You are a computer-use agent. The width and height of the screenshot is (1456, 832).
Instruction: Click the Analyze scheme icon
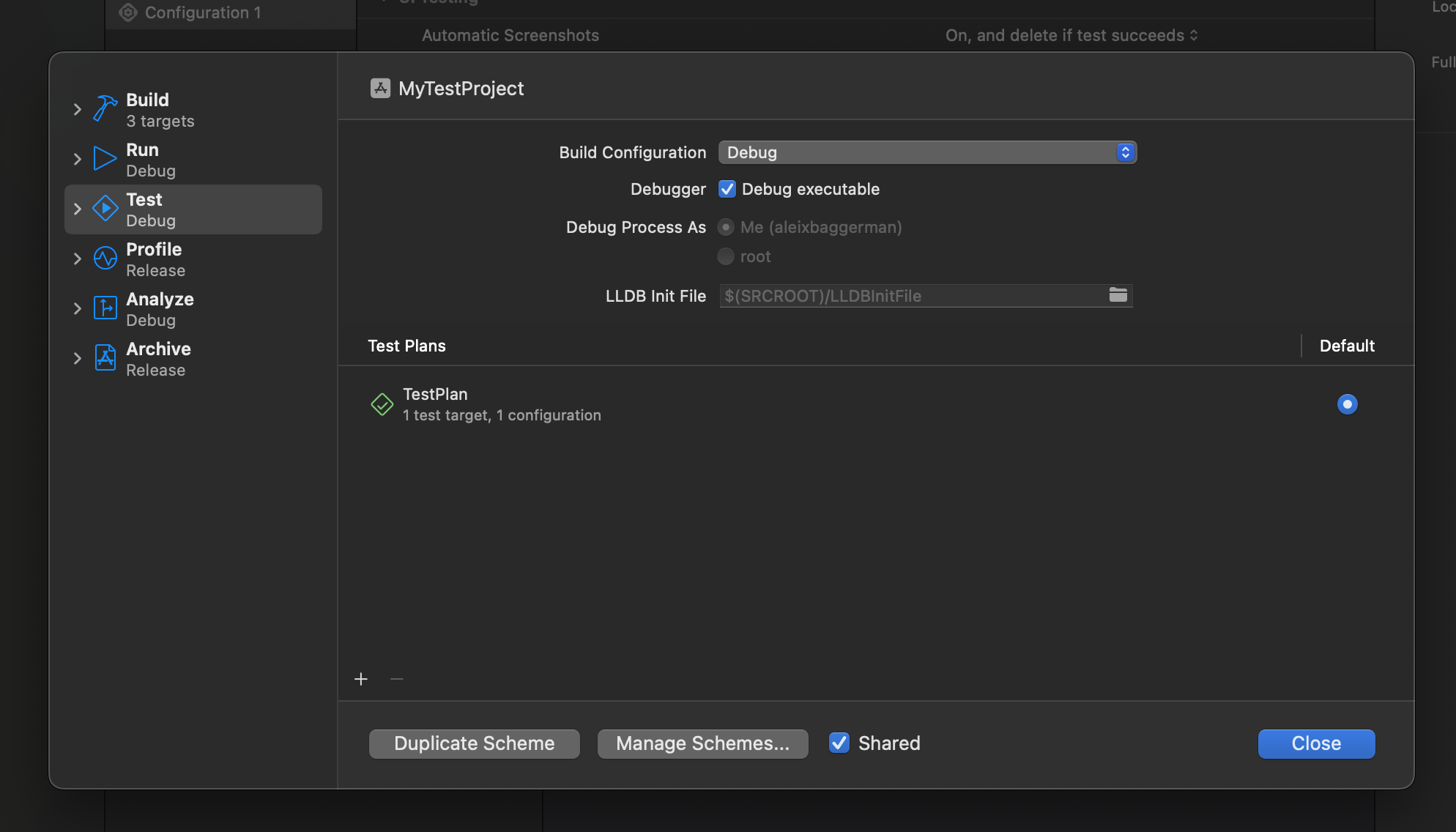pos(105,308)
